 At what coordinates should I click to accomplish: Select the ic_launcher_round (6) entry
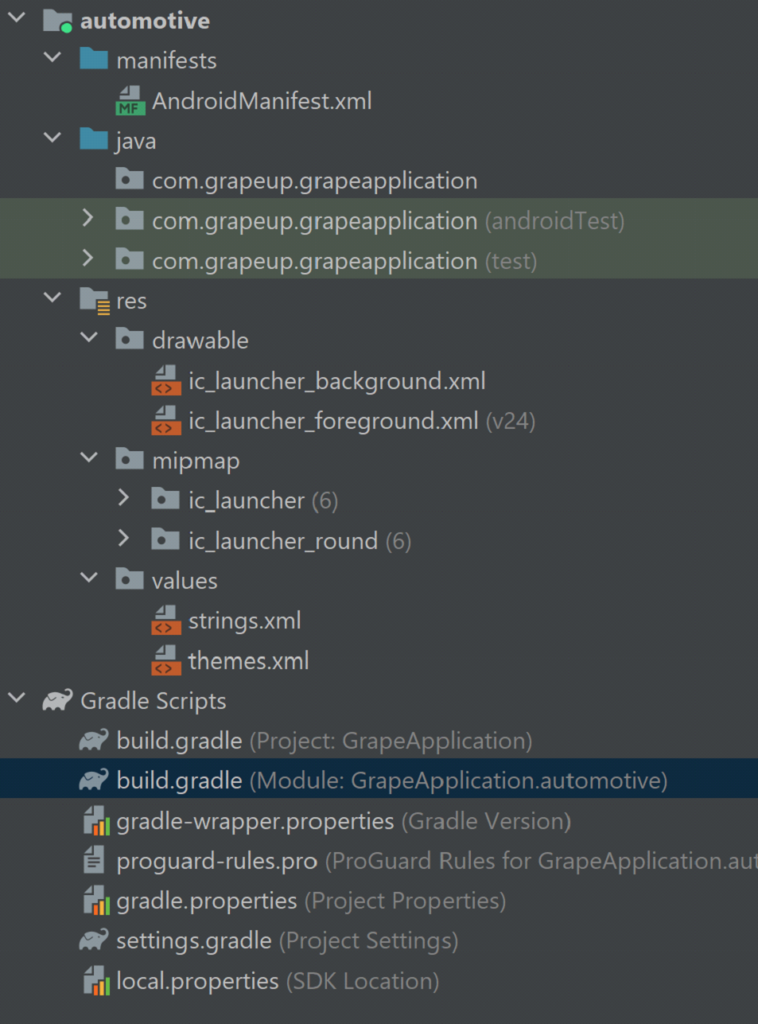pyautogui.click(x=300, y=541)
